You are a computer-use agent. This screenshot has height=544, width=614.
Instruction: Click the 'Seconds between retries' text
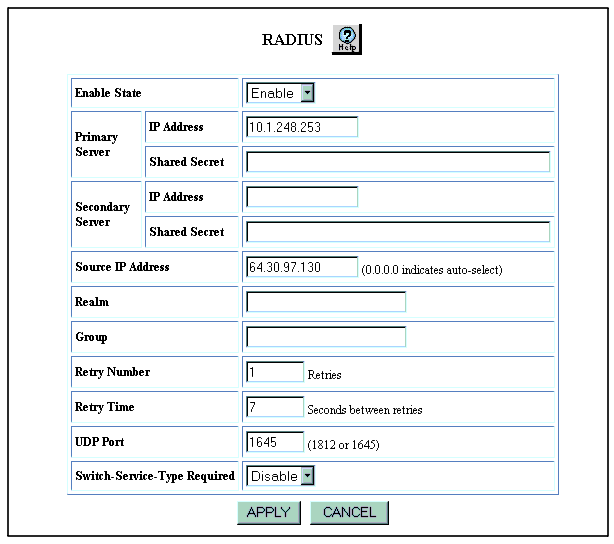(365, 410)
